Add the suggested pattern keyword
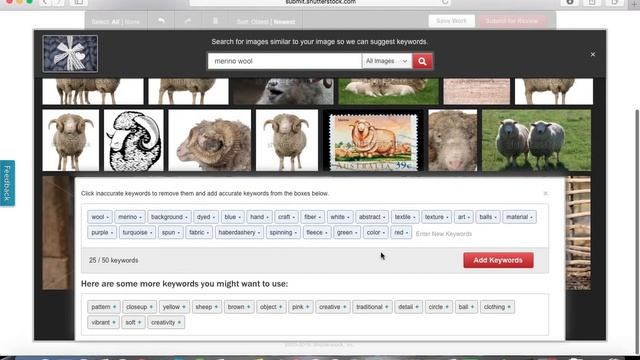Image resolution: width=640 pixels, height=360 pixels. pos(103,307)
